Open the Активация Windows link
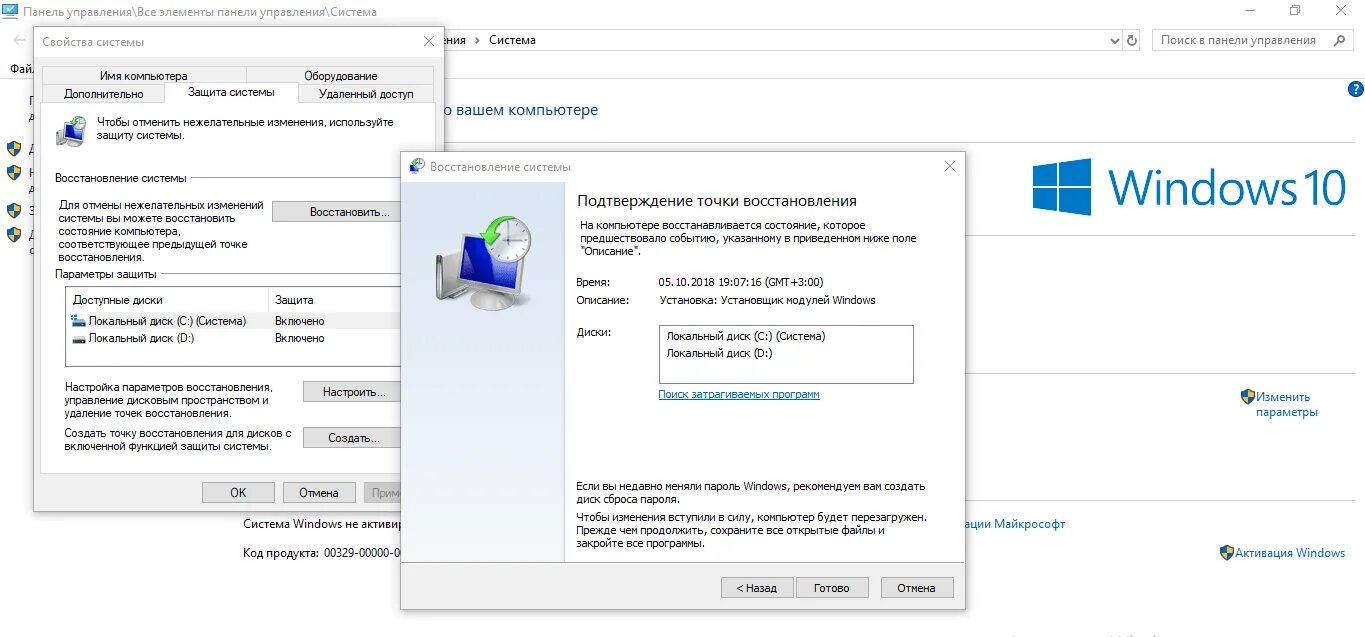The width and height of the screenshot is (1365, 637). click(1290, 552)
